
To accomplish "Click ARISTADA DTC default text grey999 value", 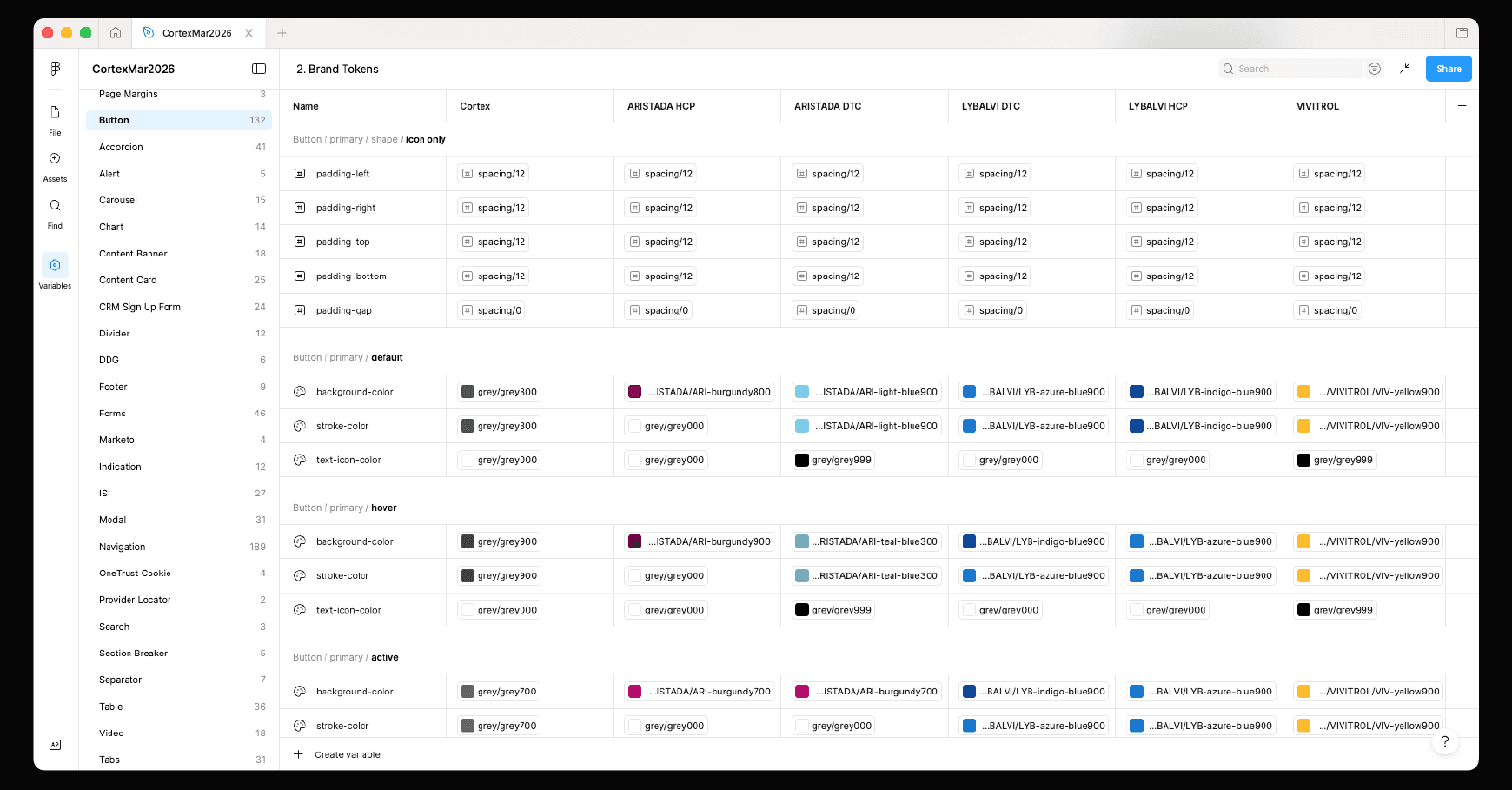I will (x=833, y=460).
